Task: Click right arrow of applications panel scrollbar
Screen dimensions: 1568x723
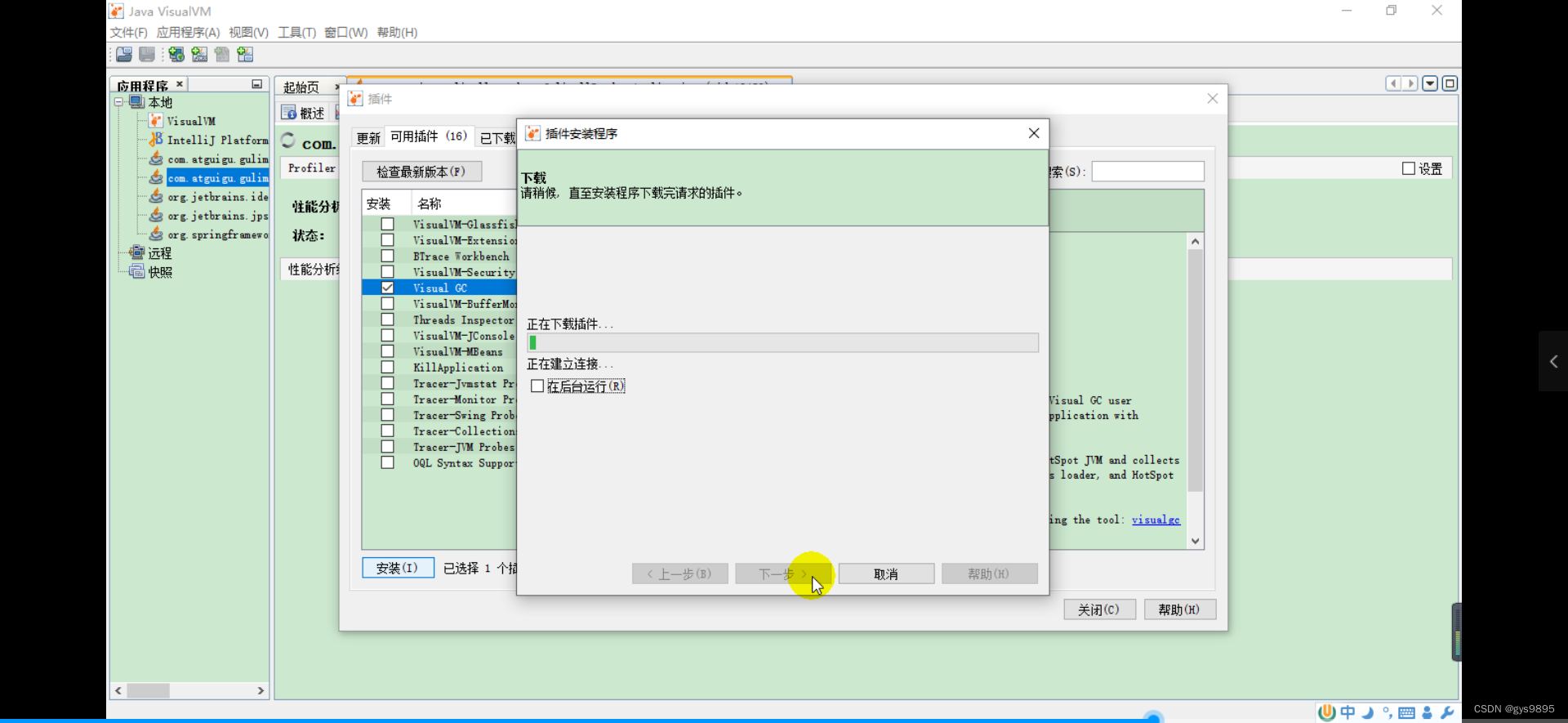Action: (261, 690)
